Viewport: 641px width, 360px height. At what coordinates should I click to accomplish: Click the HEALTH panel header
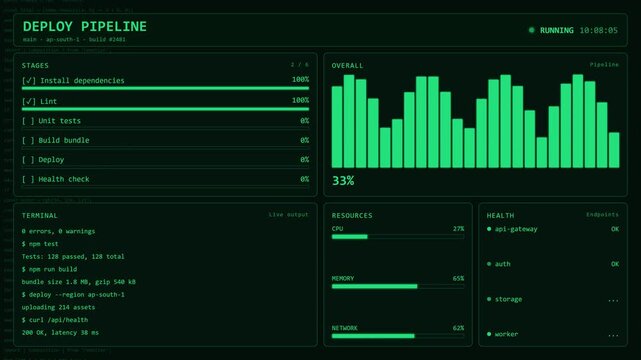click(x=500, y=215)
